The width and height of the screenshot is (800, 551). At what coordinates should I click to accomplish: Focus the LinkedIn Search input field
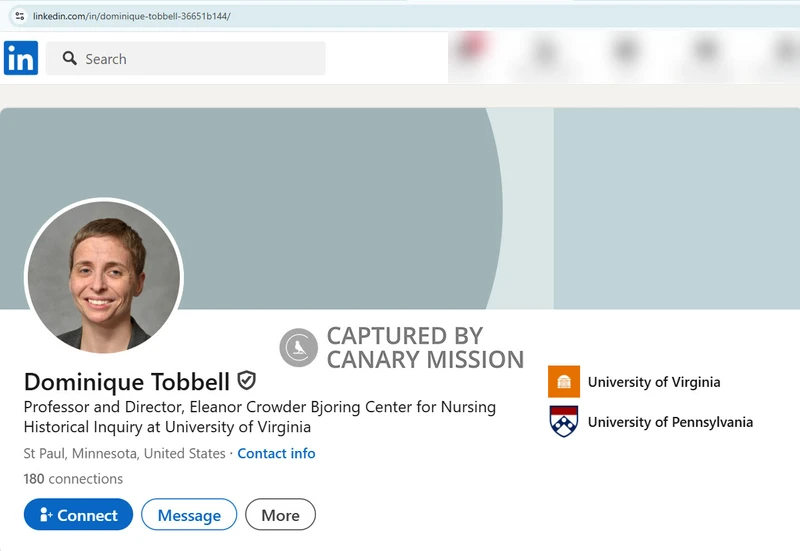[200, 59]
